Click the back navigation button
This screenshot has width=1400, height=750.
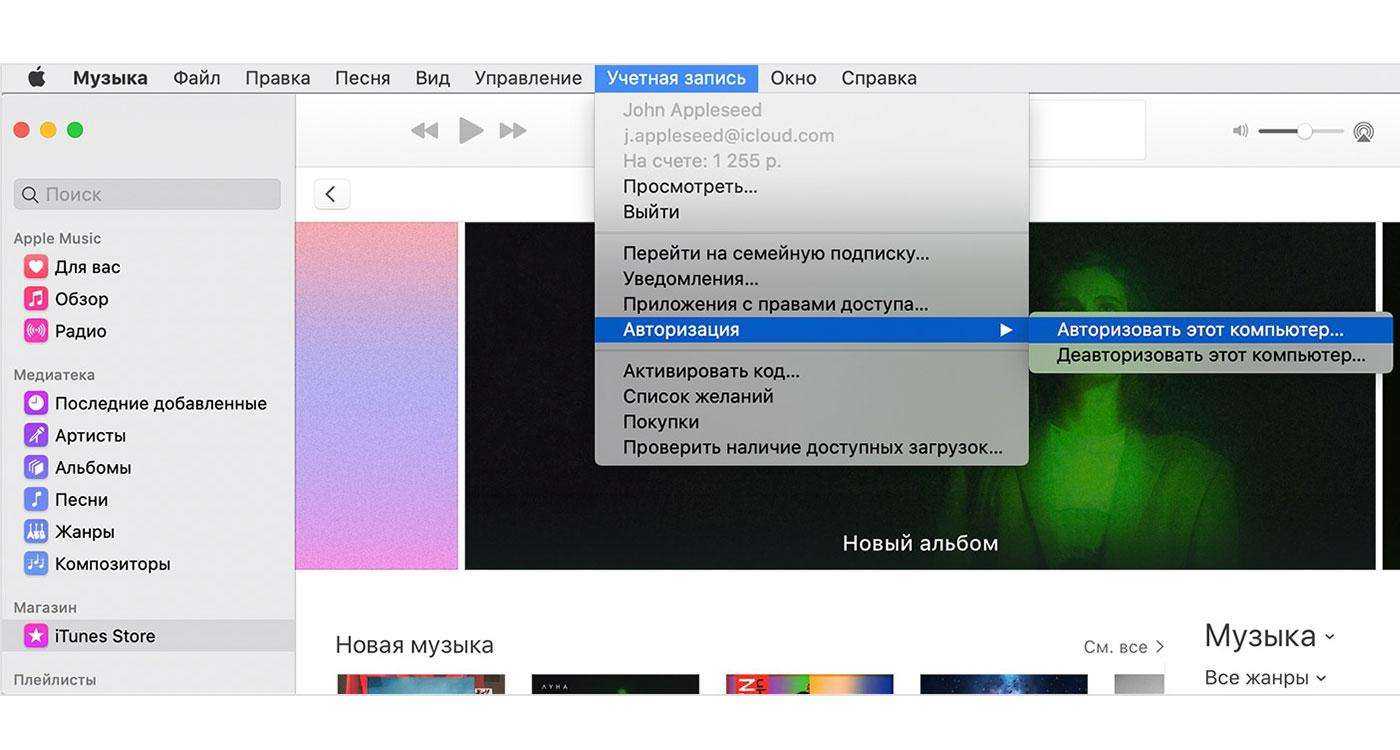(332, 194)
